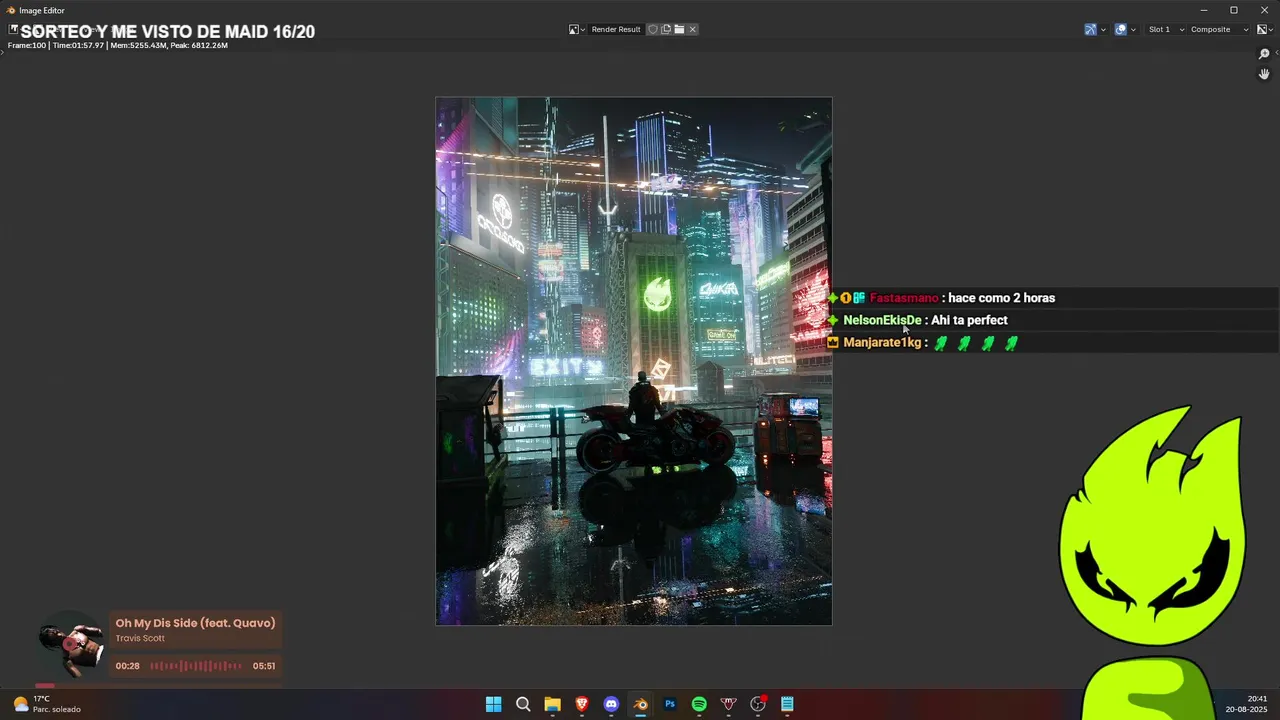Click the NelsonEkisDe chat username
Viewport: 1280px width, 720px height.
coord(882,320)
